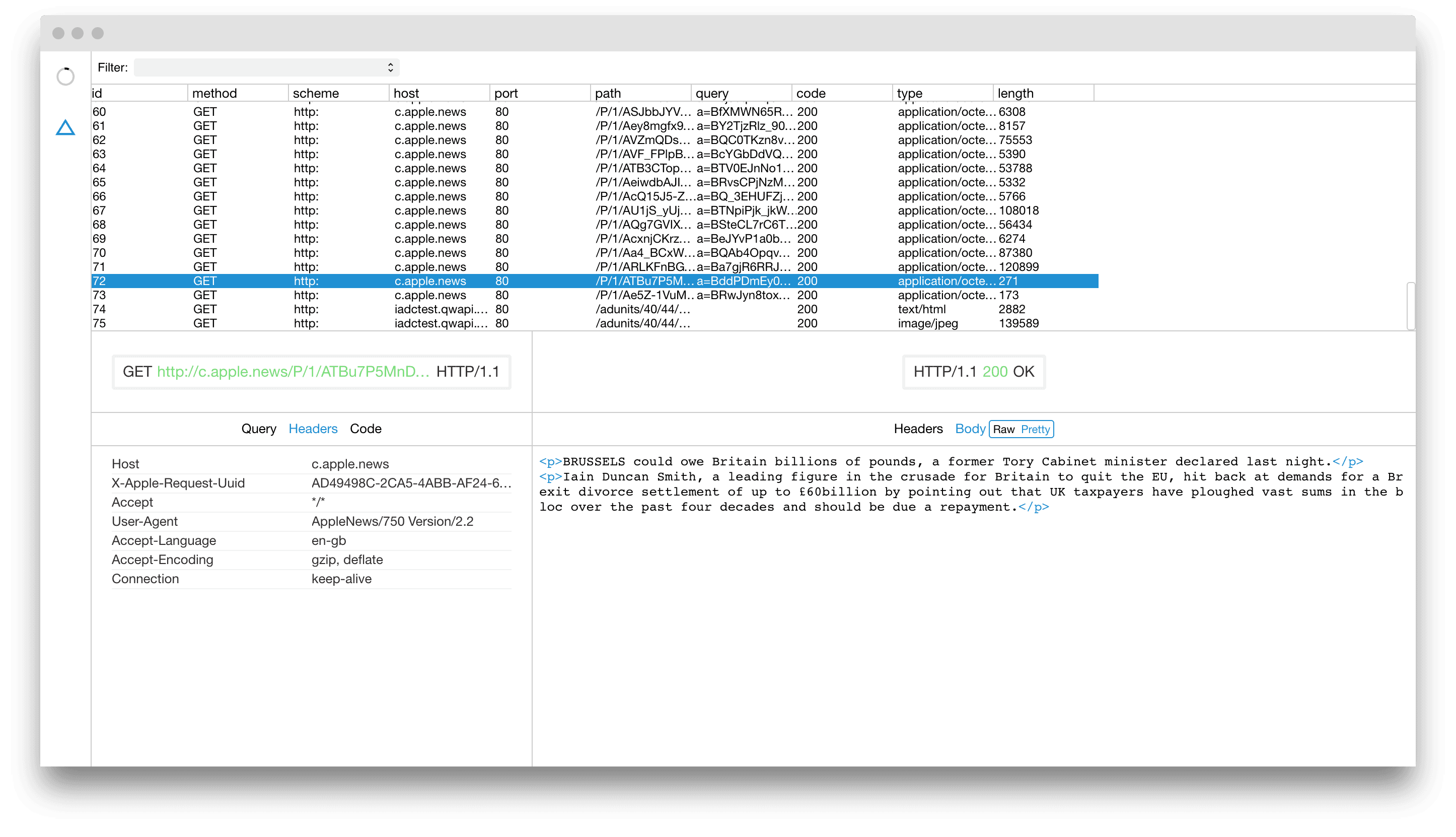Show the response Body tab
1456x837 pixels.
[970, 428]
